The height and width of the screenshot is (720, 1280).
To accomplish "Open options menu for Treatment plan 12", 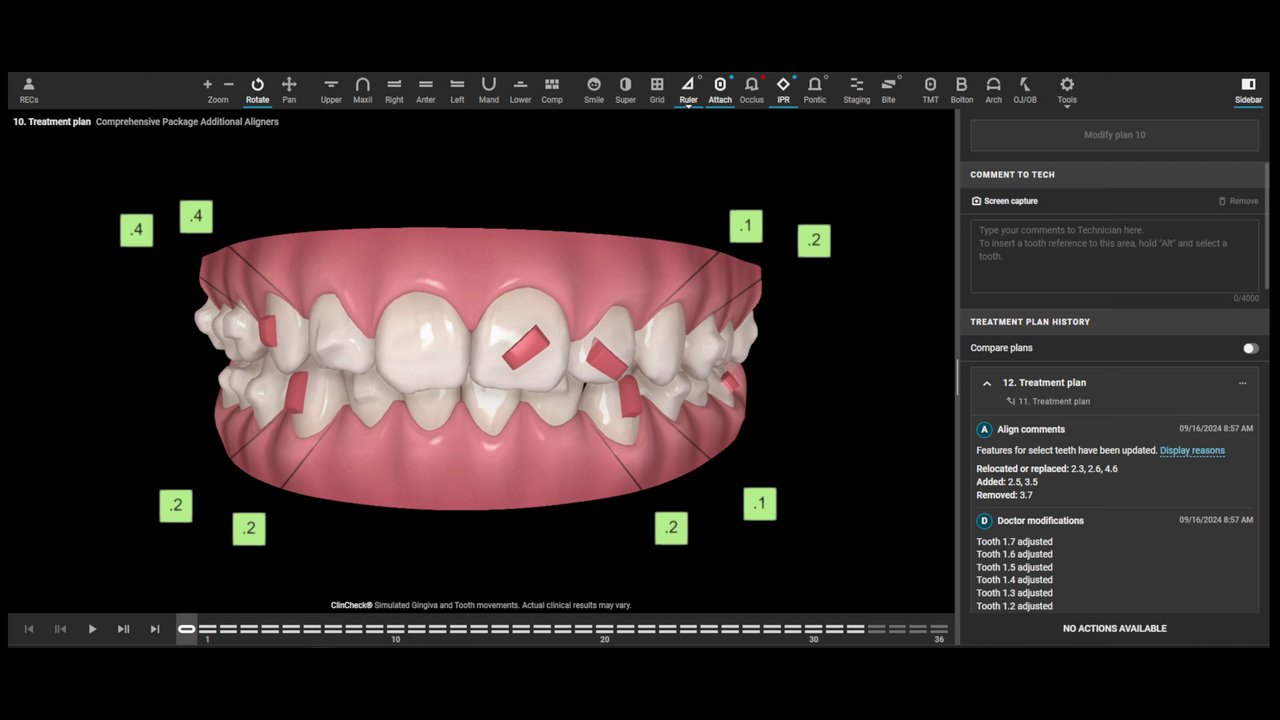I will (1243, 383).
